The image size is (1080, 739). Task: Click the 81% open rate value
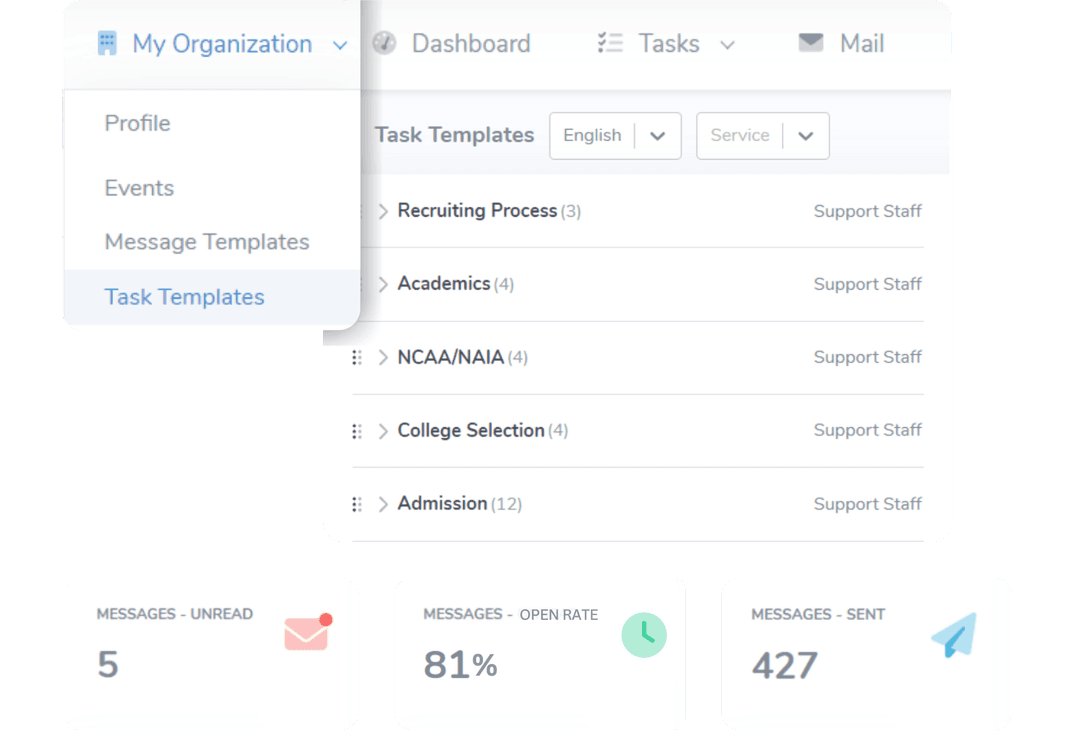click(459, 664)
